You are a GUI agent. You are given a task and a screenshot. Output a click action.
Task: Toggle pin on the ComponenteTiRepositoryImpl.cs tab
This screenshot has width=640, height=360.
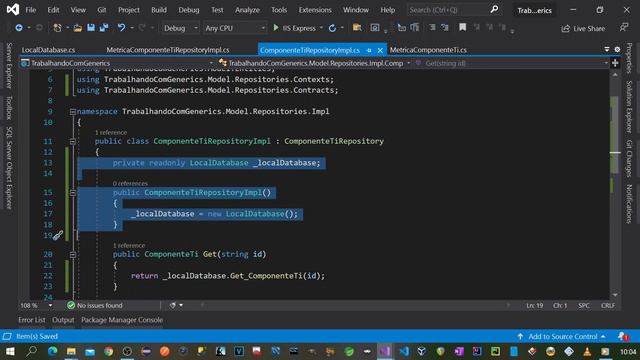tap(369, 50)
